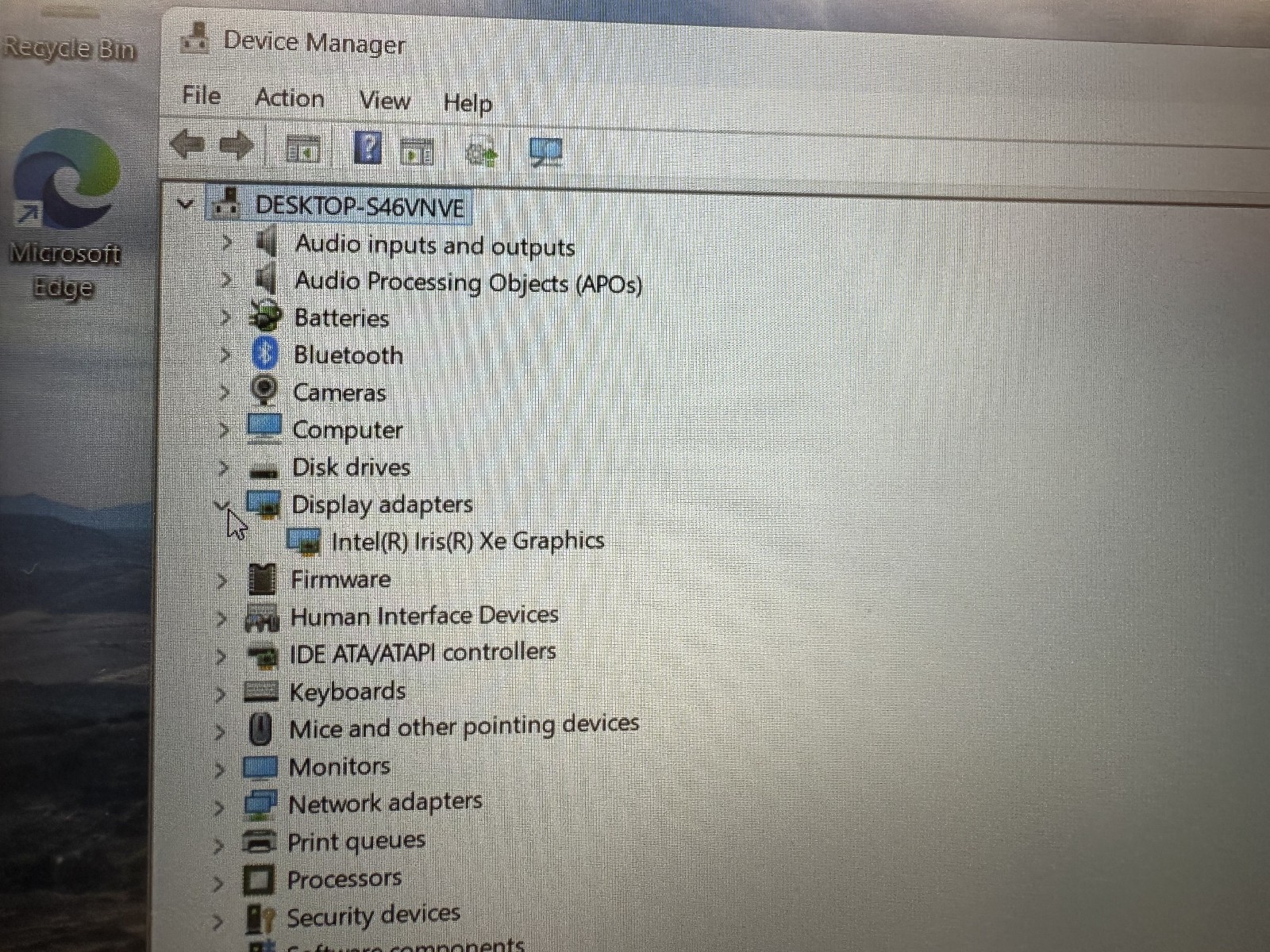Expand the Keyboards category
1270x952 pixels.
click(x=221, y=694)
